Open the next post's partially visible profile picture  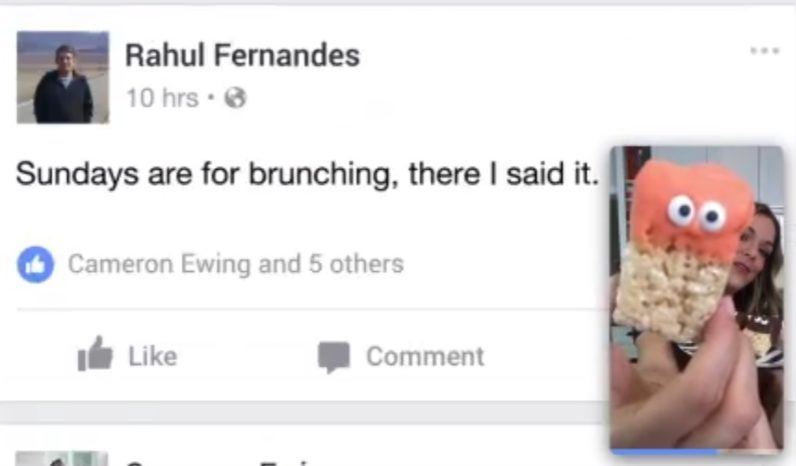coord(62,458)
